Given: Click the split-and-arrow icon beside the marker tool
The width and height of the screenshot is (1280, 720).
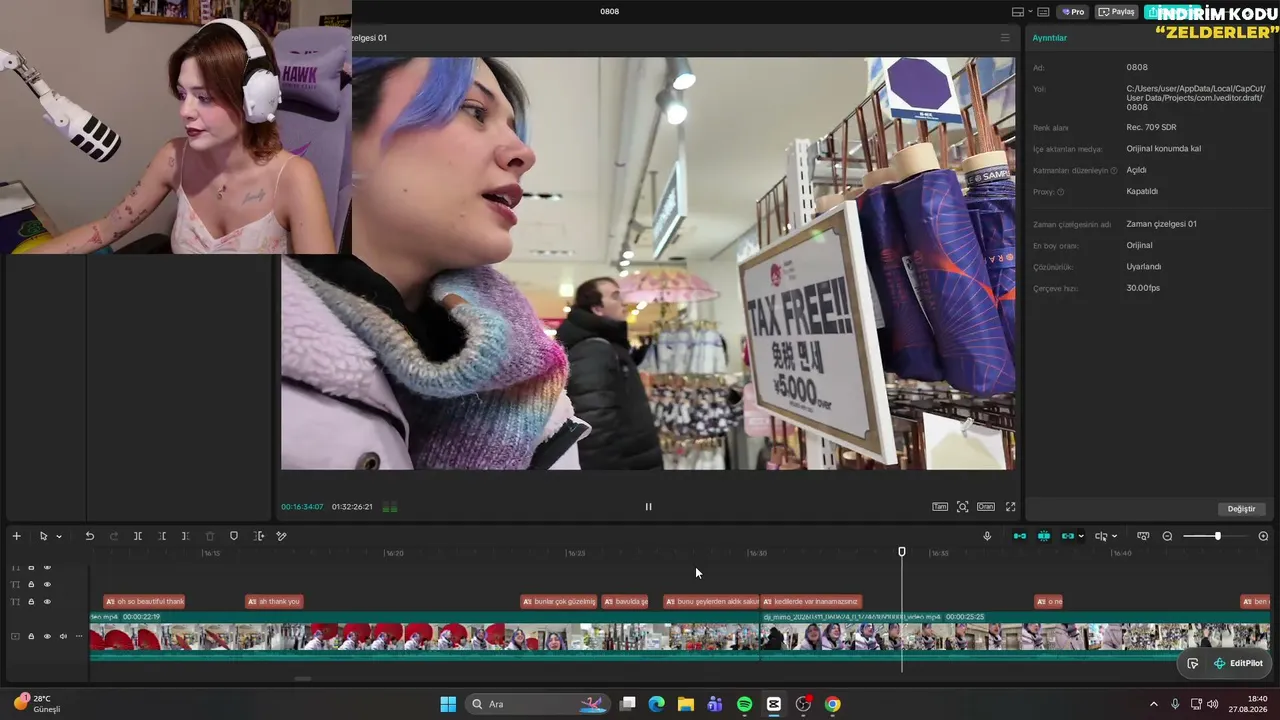Looking at the screenshot, I should coord(258,536).
